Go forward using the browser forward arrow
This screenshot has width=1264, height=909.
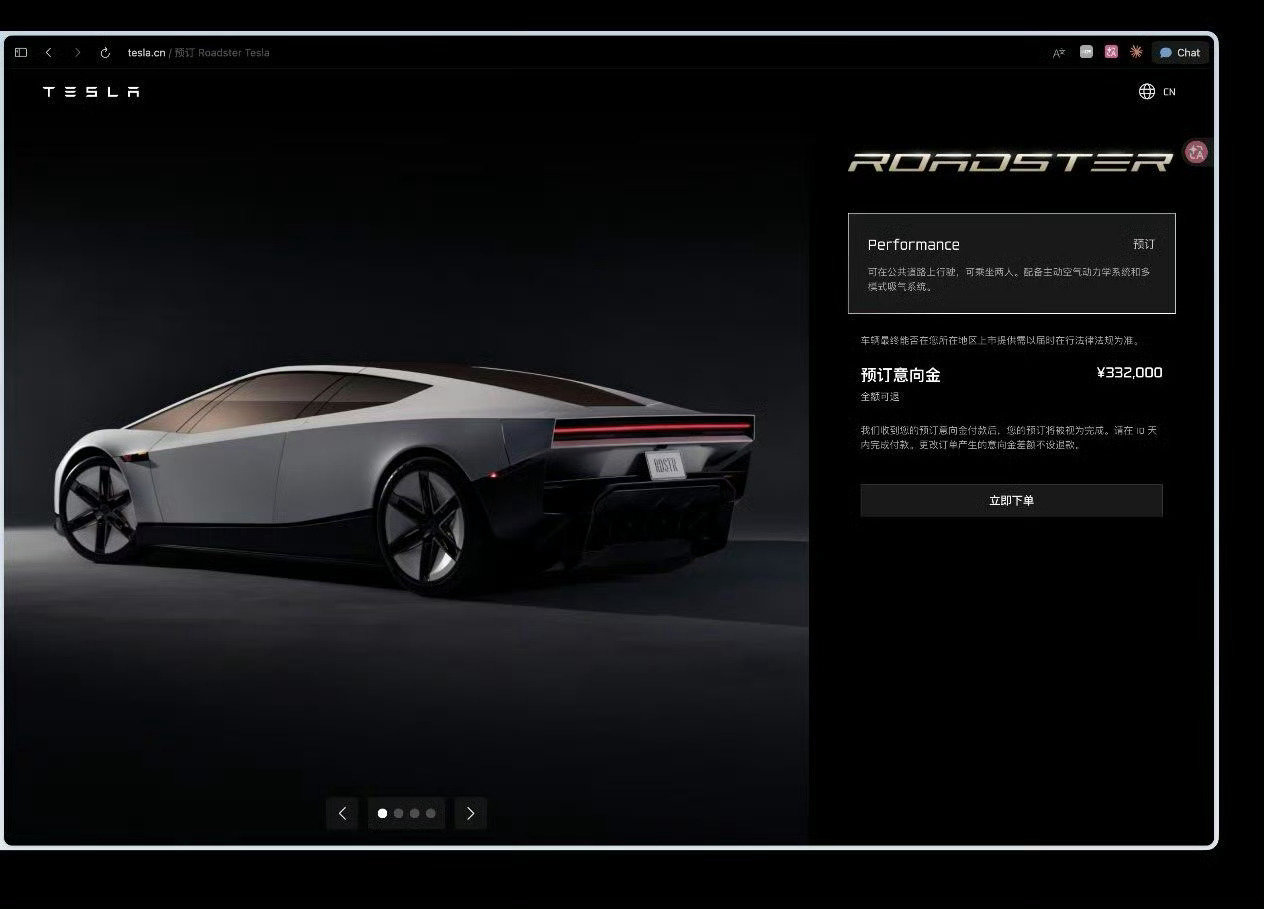pos(77,53)
